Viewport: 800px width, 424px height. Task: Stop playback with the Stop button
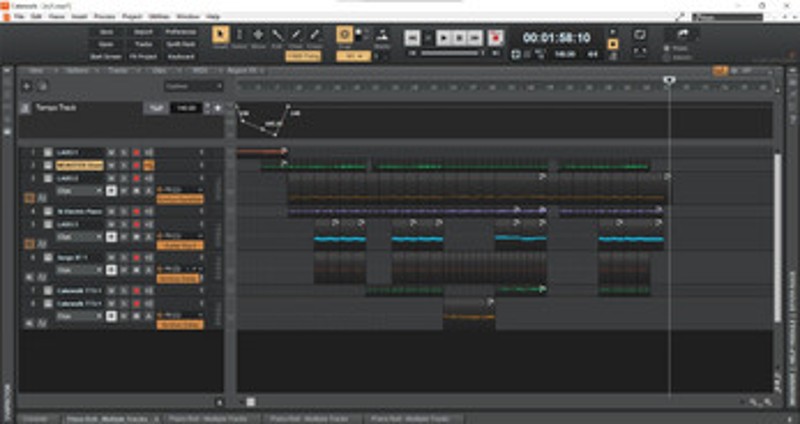click(x=459, y=38)
